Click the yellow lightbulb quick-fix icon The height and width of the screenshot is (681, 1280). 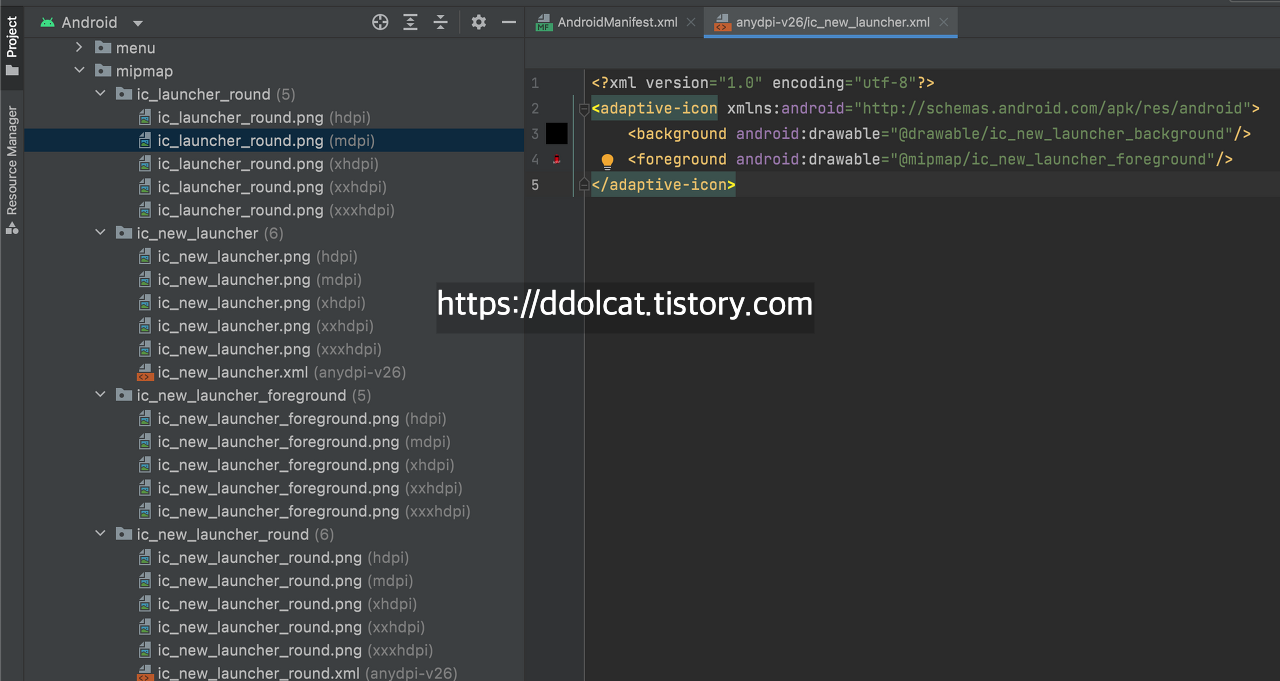click(607, 160)
